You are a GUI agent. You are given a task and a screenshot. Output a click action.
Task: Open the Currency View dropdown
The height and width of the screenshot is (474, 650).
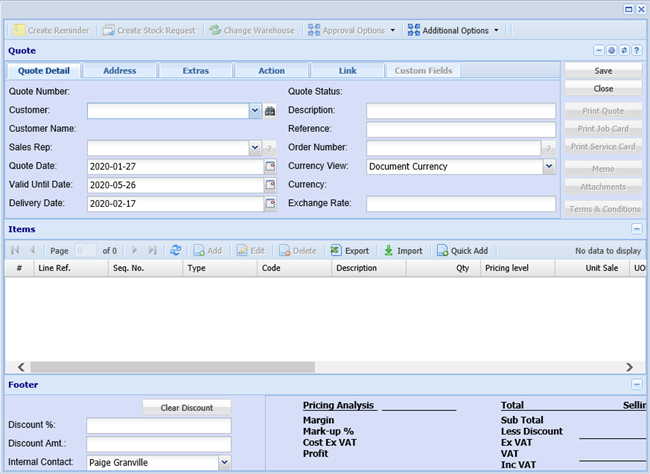(x=549, y=167)
